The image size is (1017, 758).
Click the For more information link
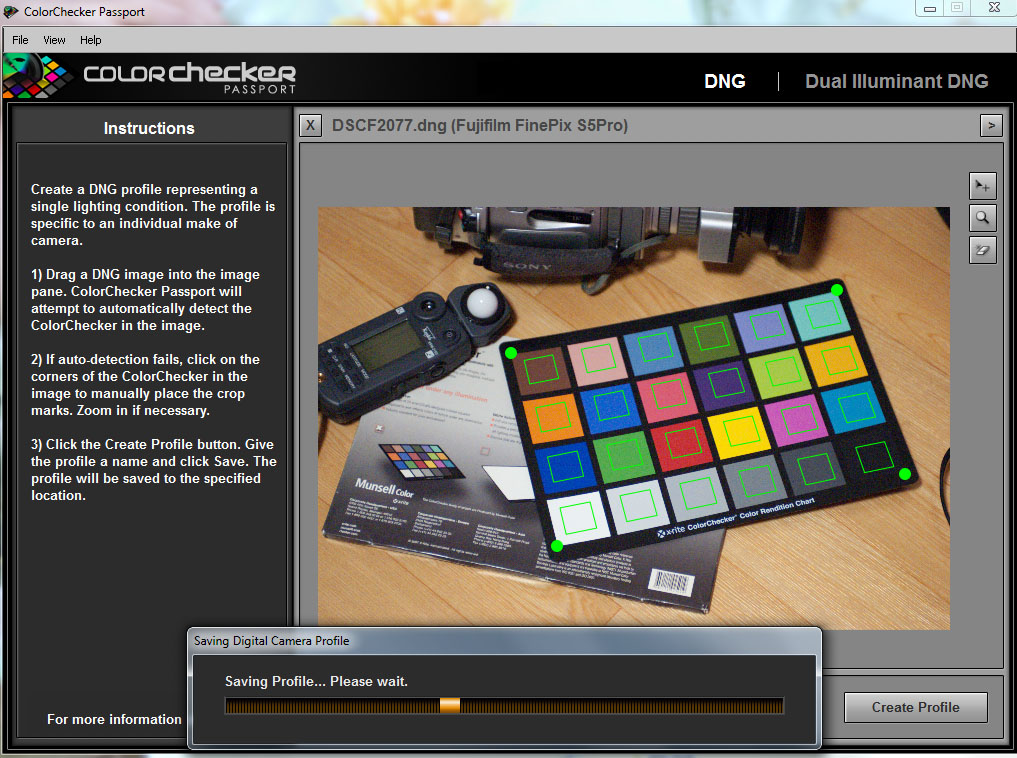click(114, 719)
